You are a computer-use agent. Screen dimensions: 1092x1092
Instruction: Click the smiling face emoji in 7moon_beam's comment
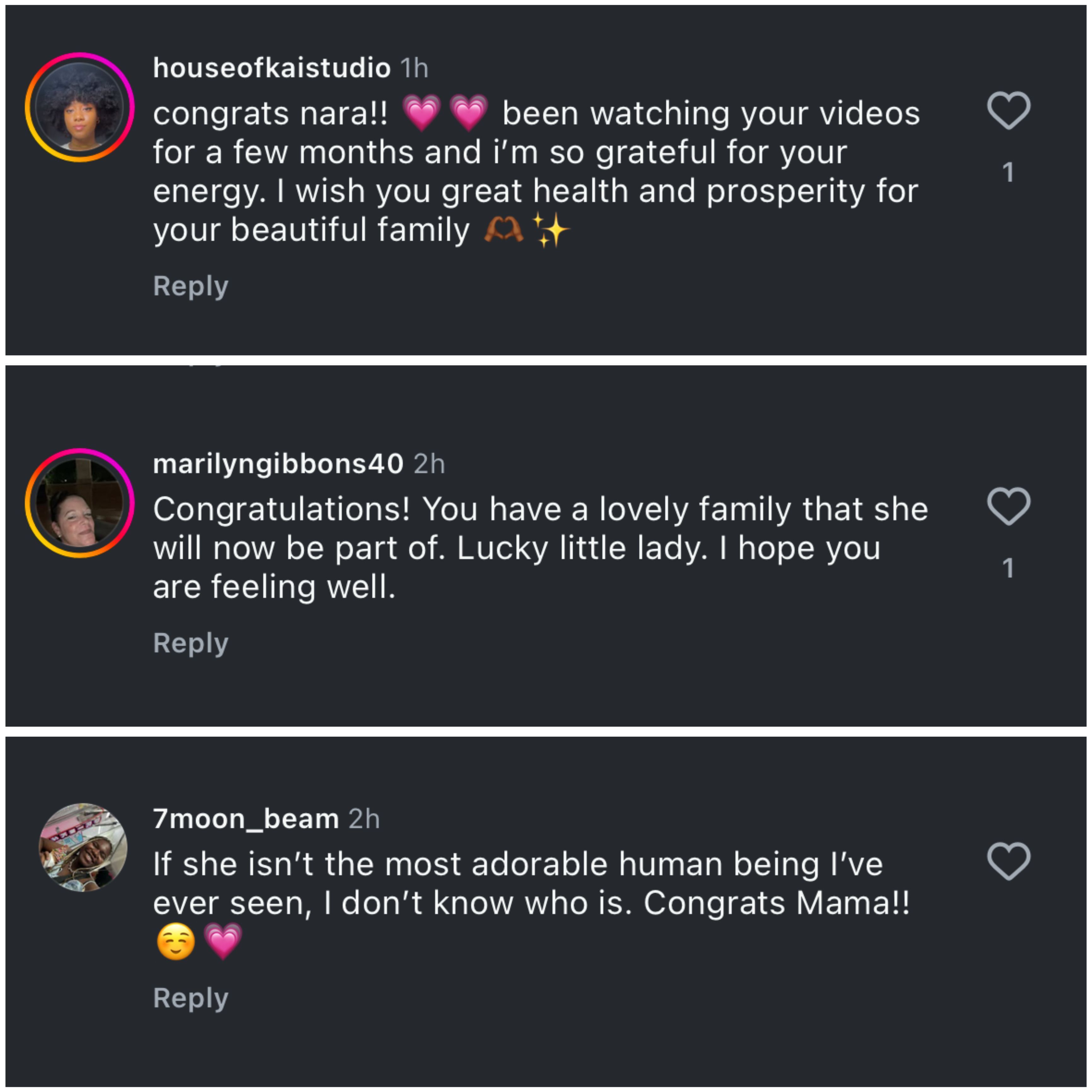[176, 941]
